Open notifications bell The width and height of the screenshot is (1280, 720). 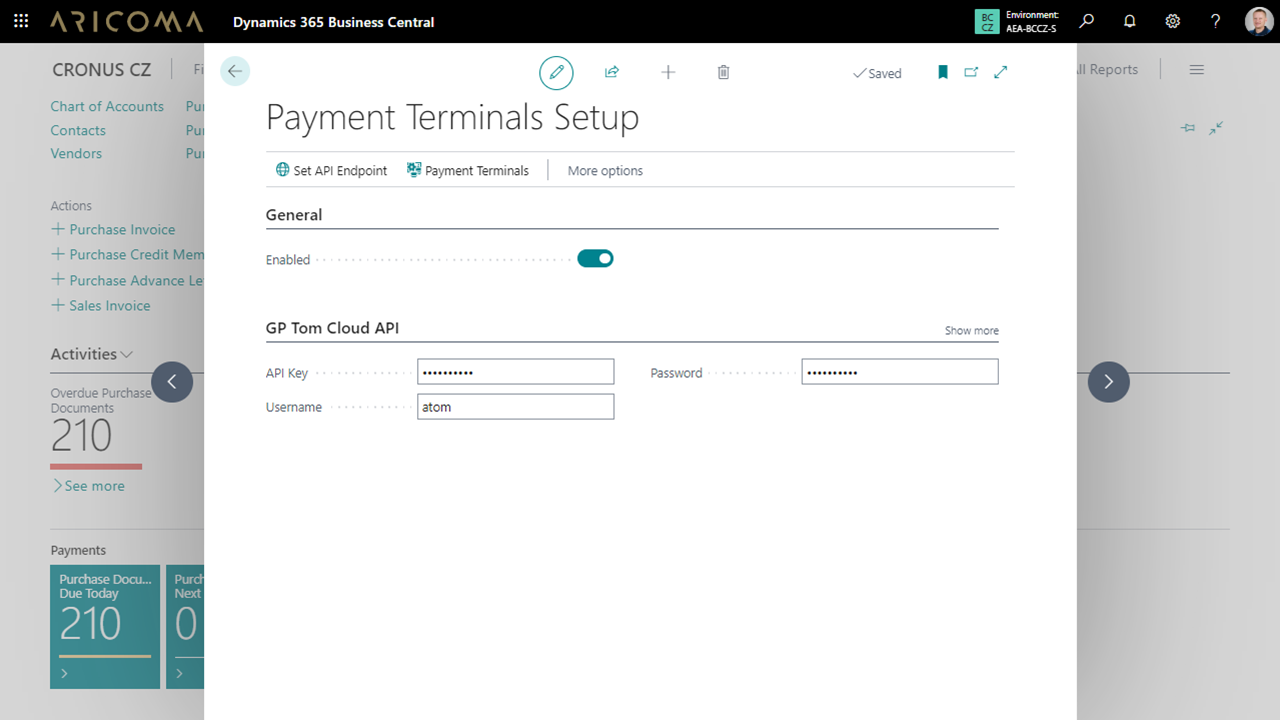click(x=1130, y=21)
